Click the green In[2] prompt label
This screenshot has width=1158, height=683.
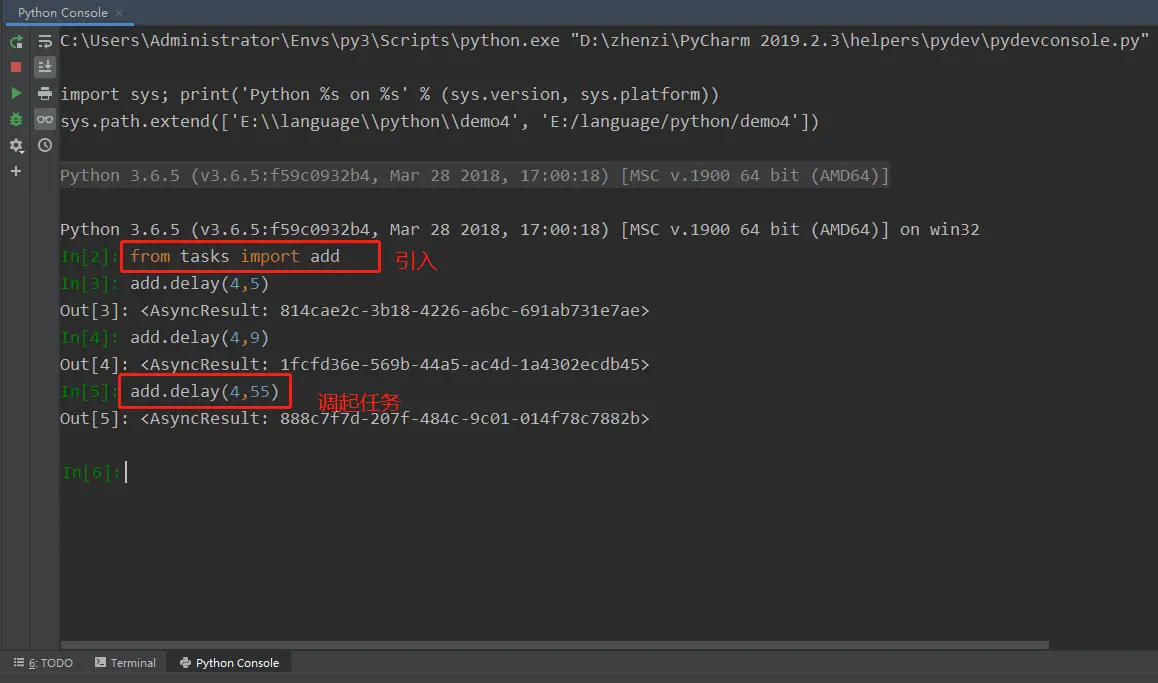89,256
